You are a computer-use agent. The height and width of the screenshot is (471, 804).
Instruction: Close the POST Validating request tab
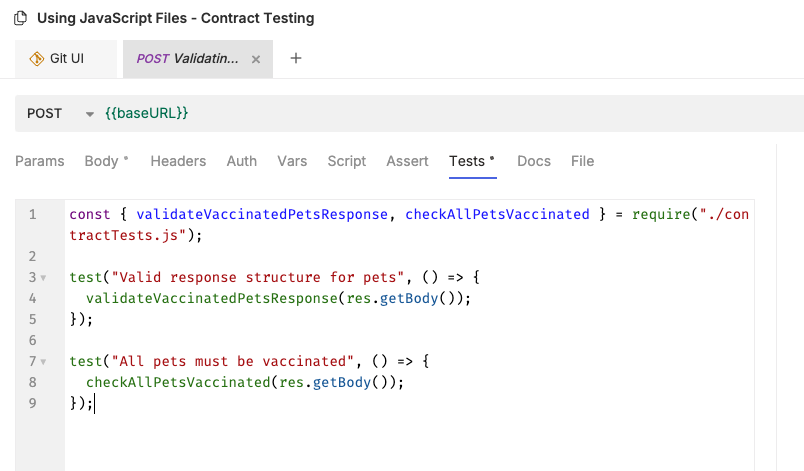pyautogui.click(x=256, y=60)
